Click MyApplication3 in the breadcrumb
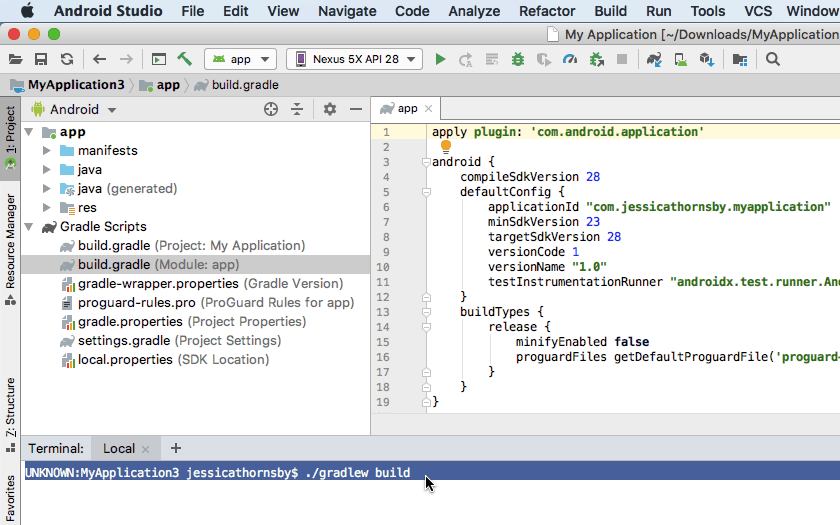The width and height of the screenshot is (840, 525). pyautogui.click(x=68, y=85)
